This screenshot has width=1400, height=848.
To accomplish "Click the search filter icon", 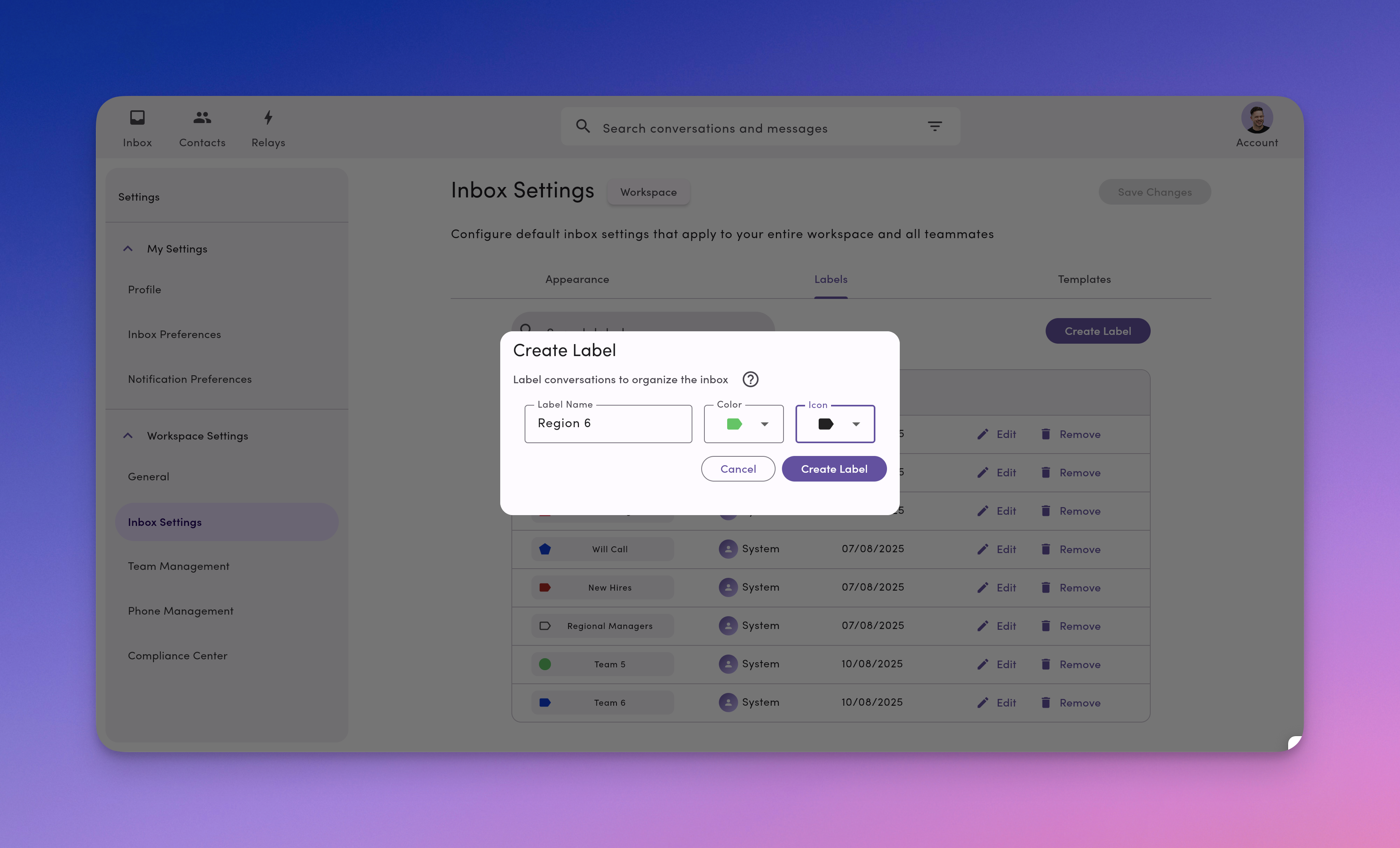I will point(935,125).
